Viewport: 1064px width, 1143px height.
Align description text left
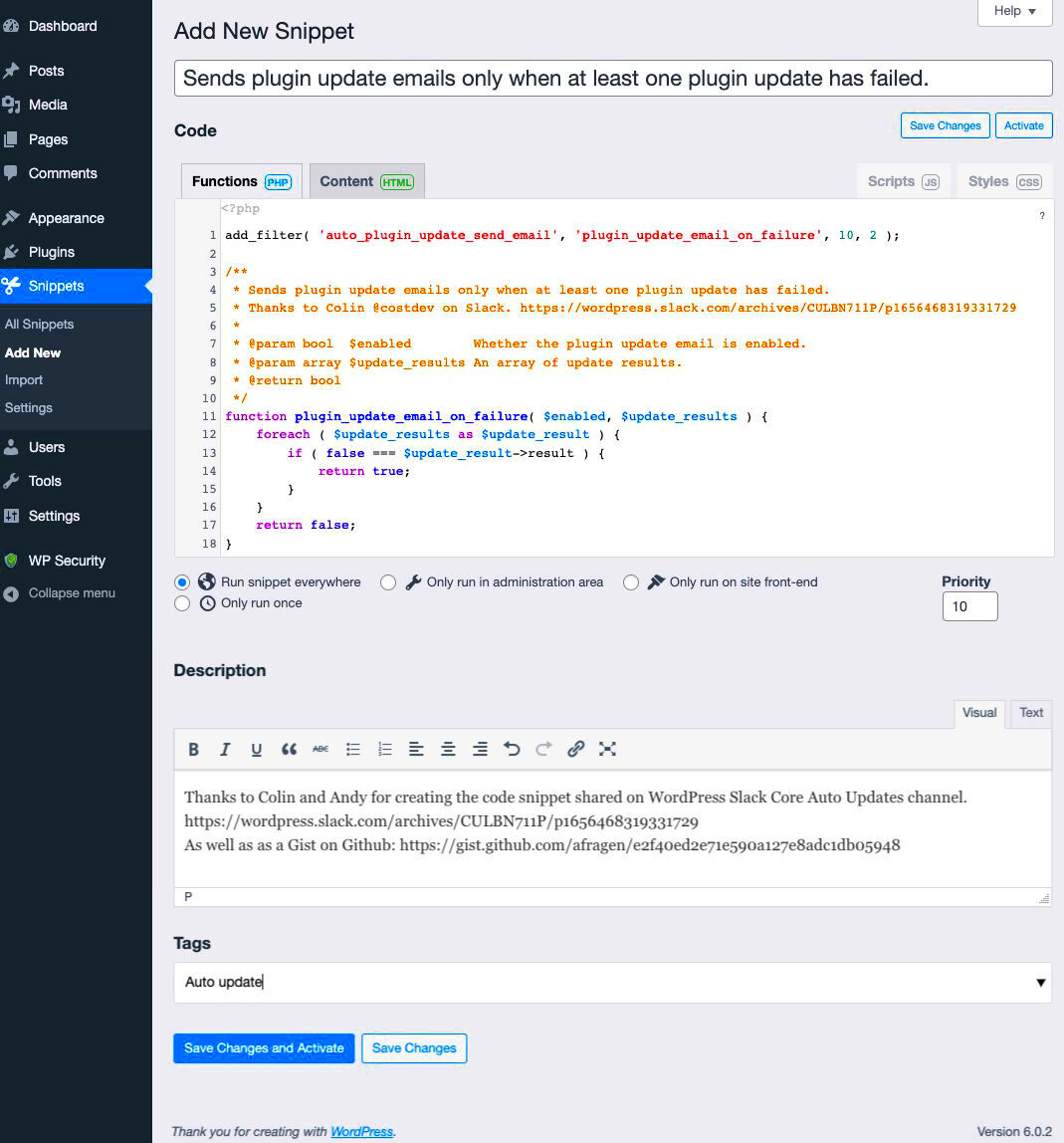(416, 749)
